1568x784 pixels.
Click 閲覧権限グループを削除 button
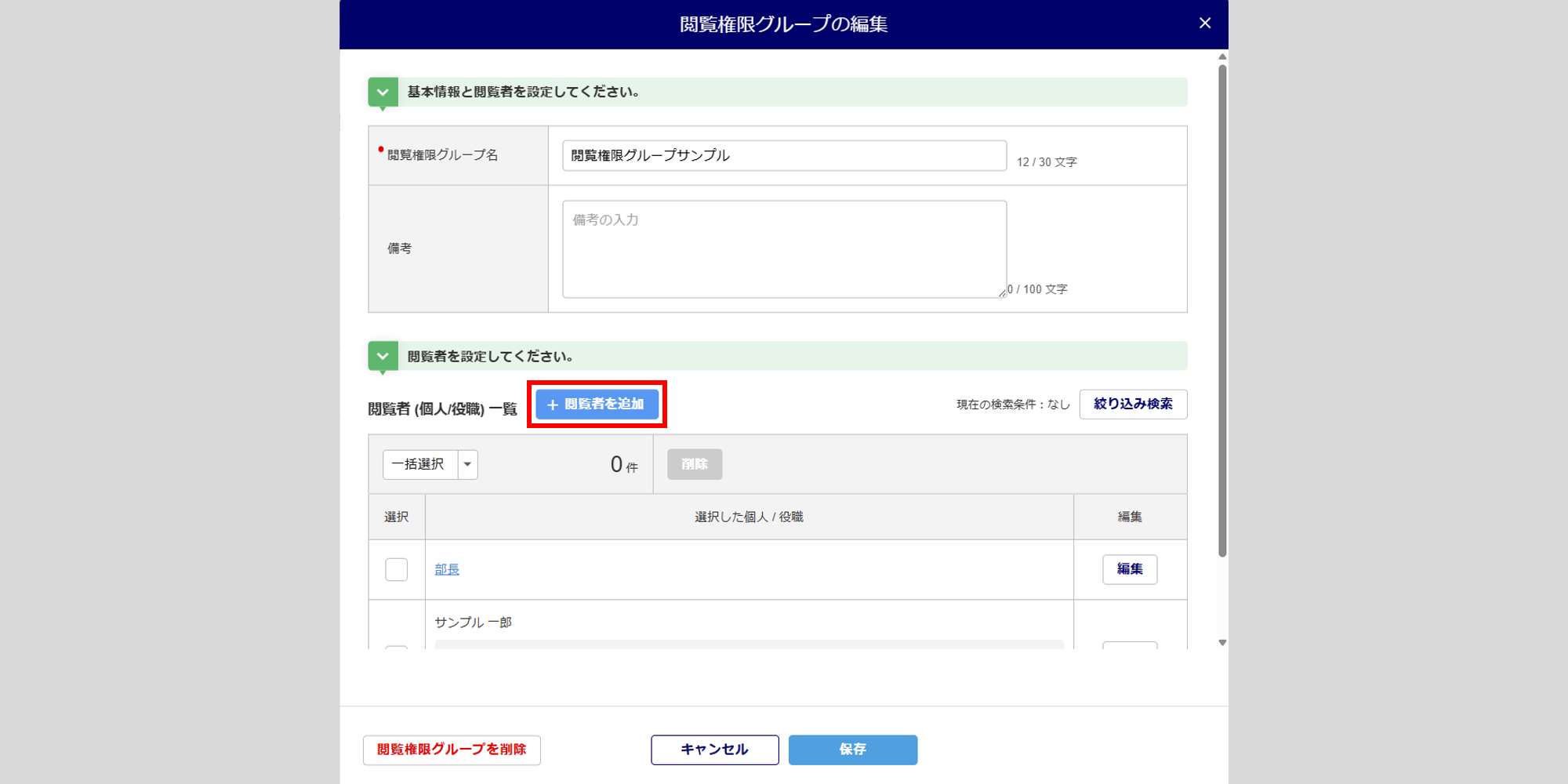(x=452, y=750)
